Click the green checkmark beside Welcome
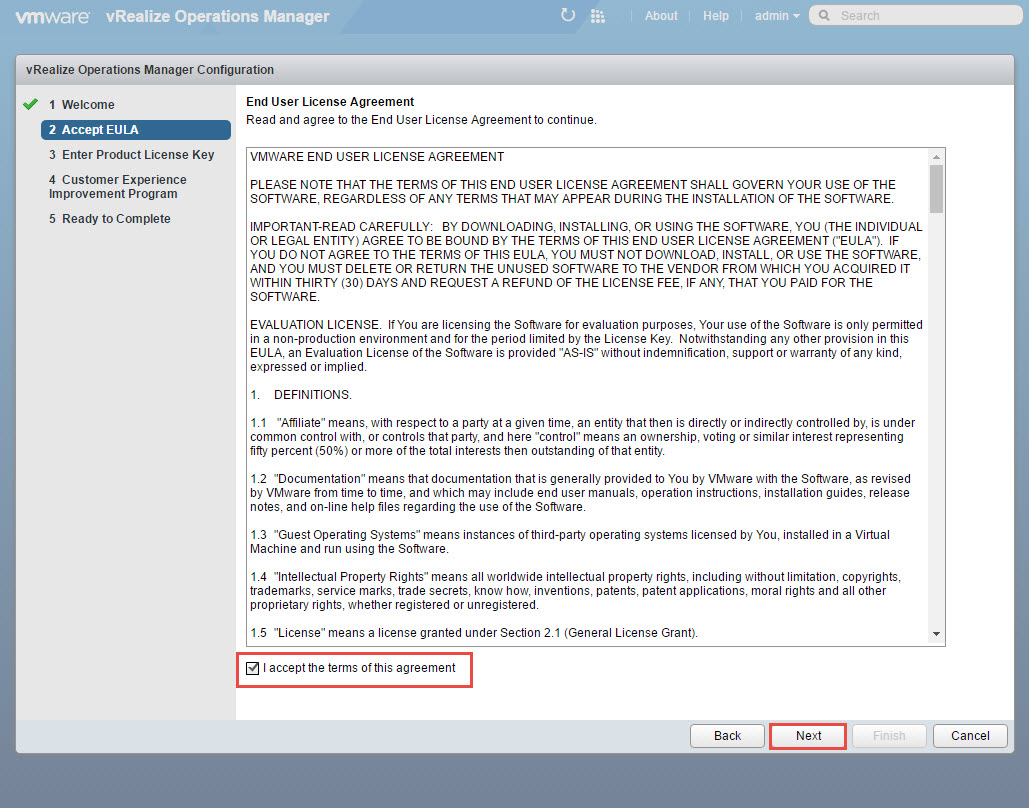 point(30,104)
